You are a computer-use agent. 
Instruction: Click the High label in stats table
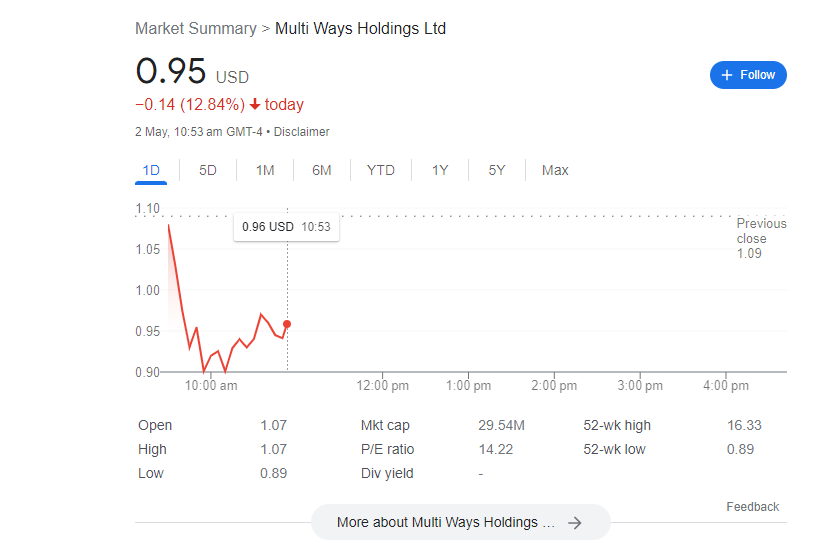[152, 449]
